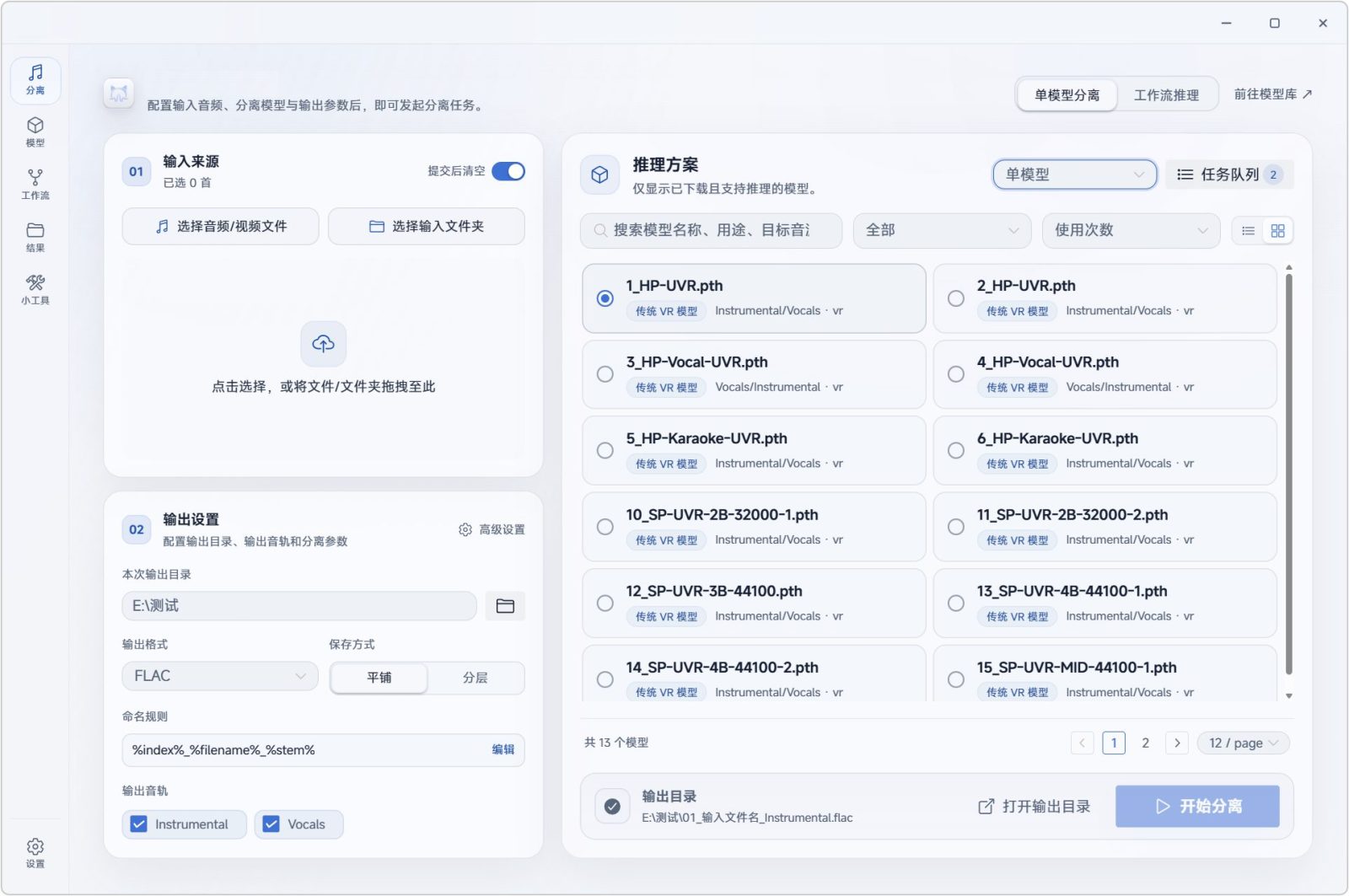Open the 全部 filter dropdown
Screen dimensions: 1349x896
pyautogui.click(x=943, y=230)
